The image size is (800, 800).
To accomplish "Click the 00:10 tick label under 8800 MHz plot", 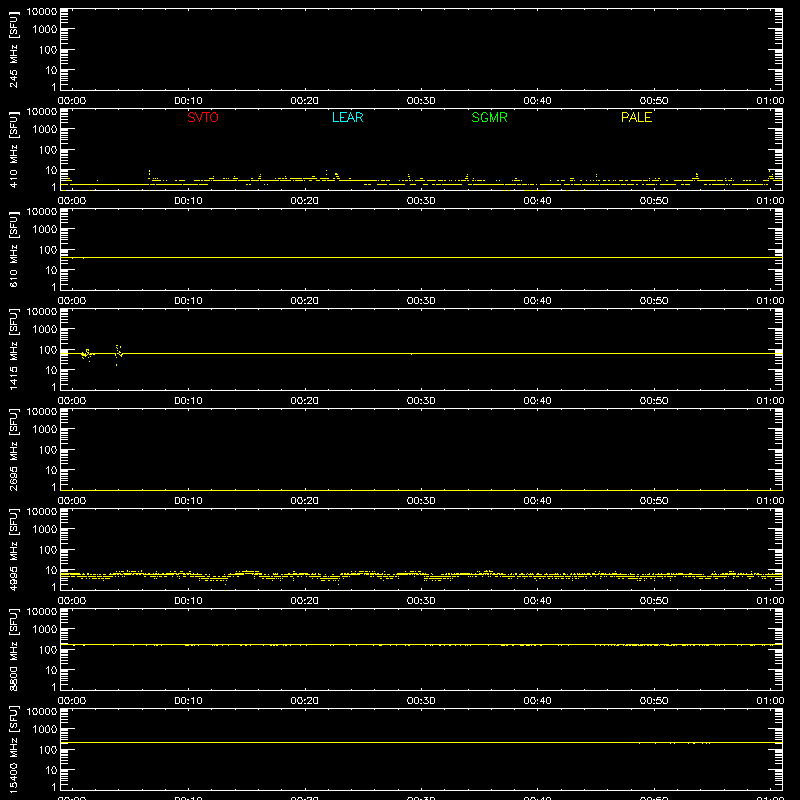I will pyautogui.click(x=188, y=701).
